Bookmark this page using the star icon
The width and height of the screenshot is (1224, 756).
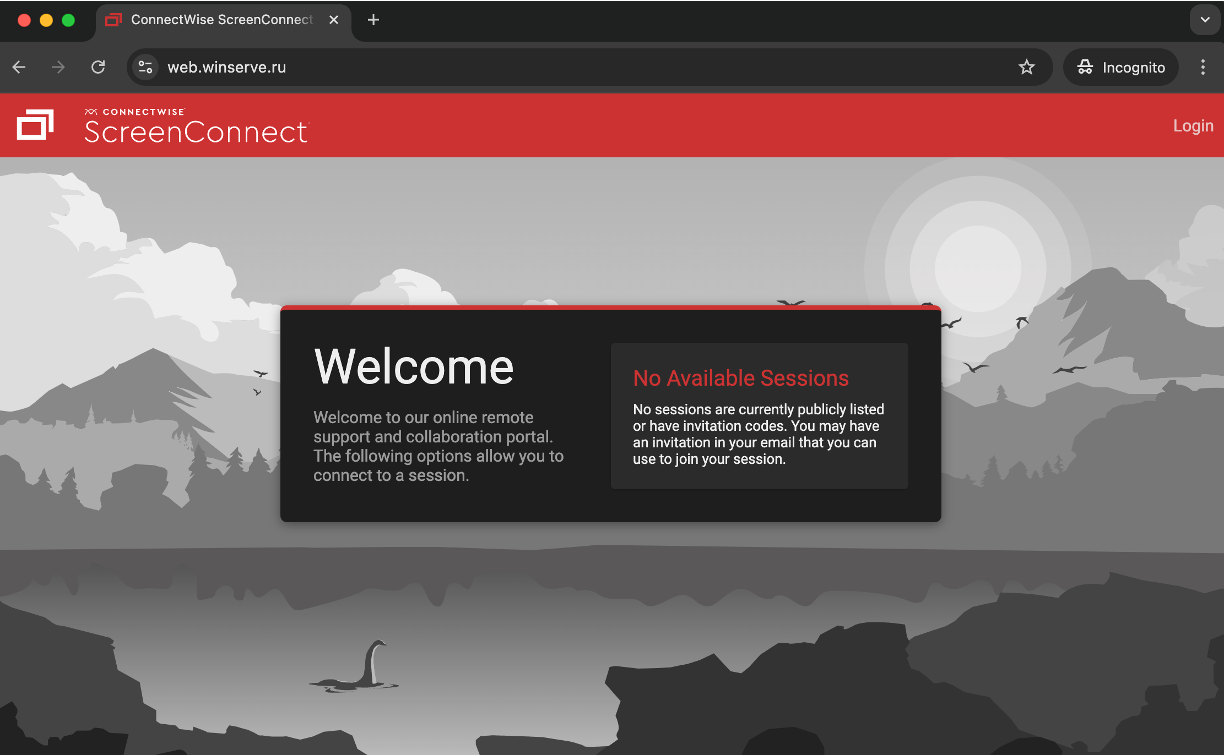tap(1026, 67)
